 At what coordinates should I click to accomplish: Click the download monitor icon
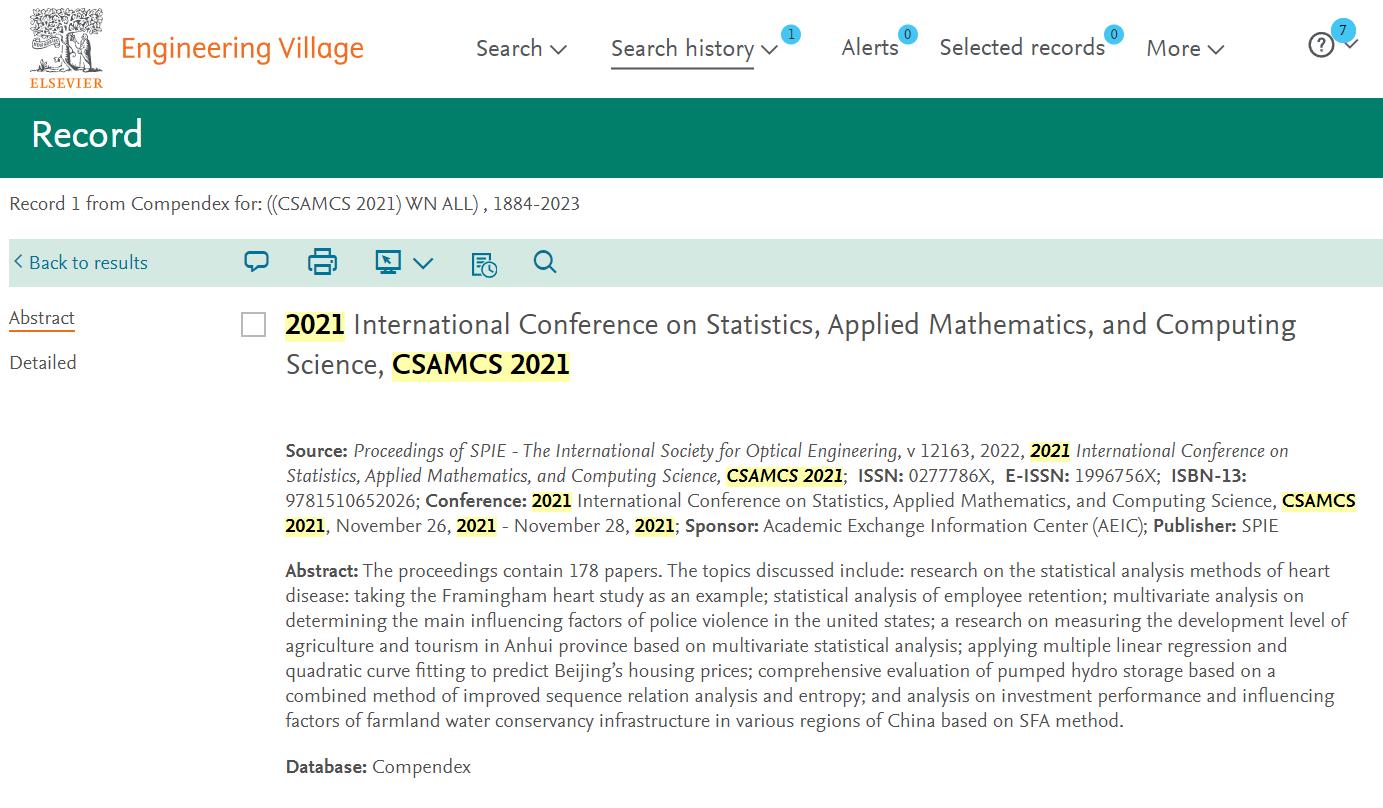[388, 262]
